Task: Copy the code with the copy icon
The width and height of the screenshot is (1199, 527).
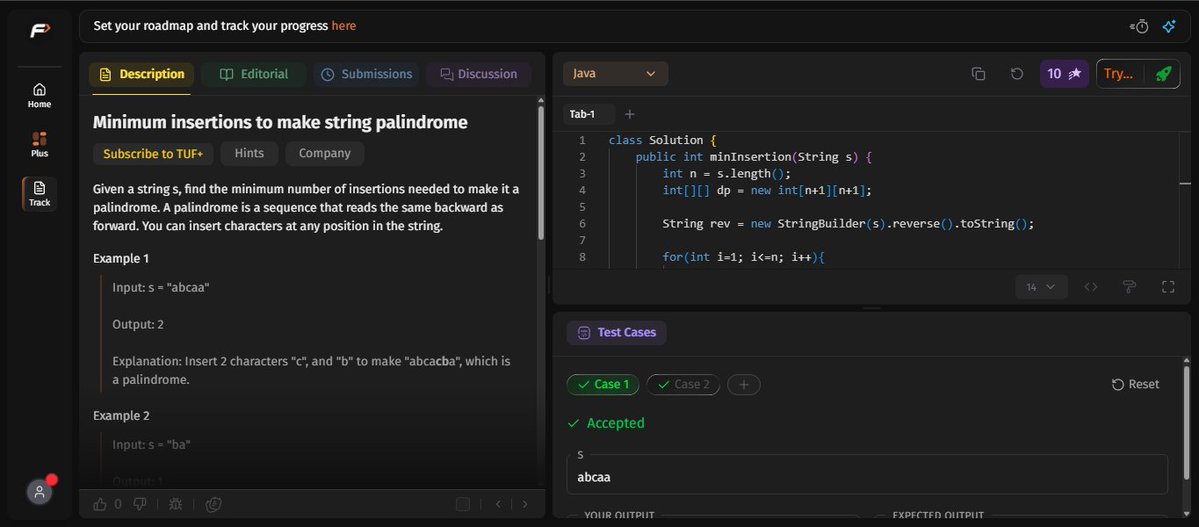Action: pos(978,74)
